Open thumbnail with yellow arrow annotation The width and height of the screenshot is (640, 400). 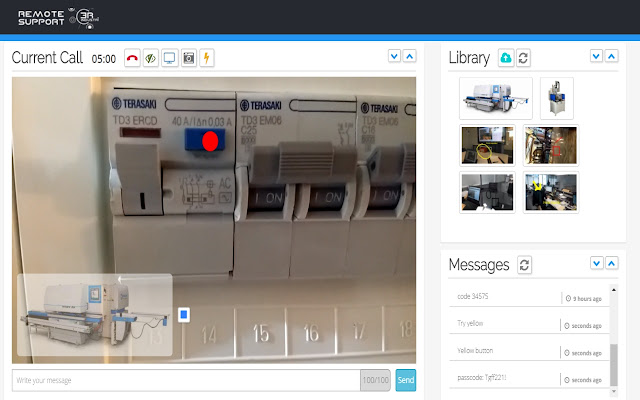[551, 192]
